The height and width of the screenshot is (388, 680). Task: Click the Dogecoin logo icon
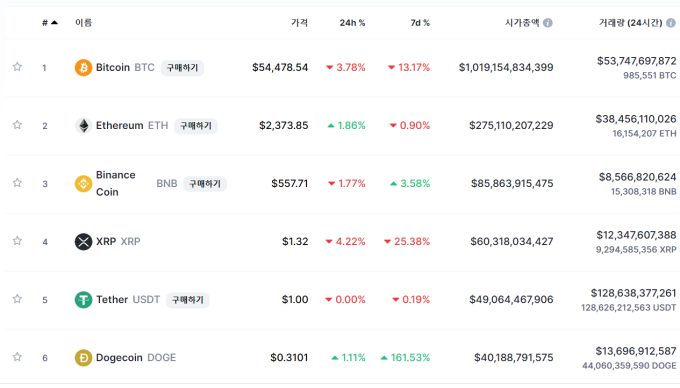[83, 358]
